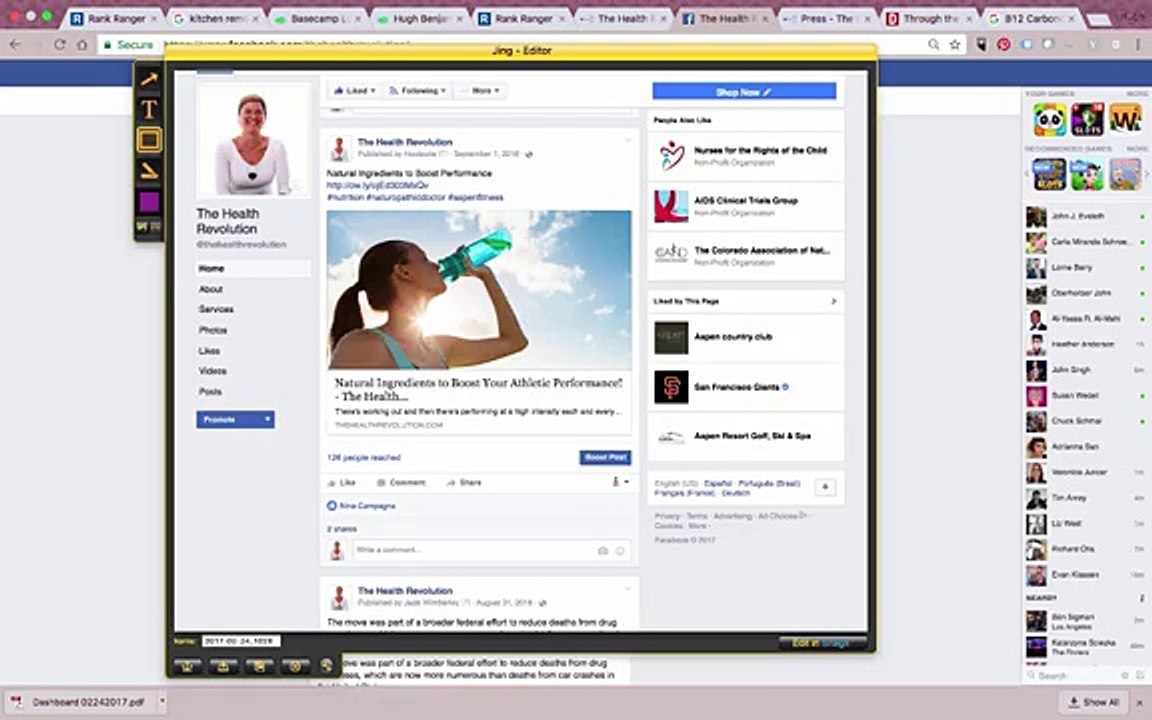
Task: Like the water bottle post
Action: click(x=342, y=483)
